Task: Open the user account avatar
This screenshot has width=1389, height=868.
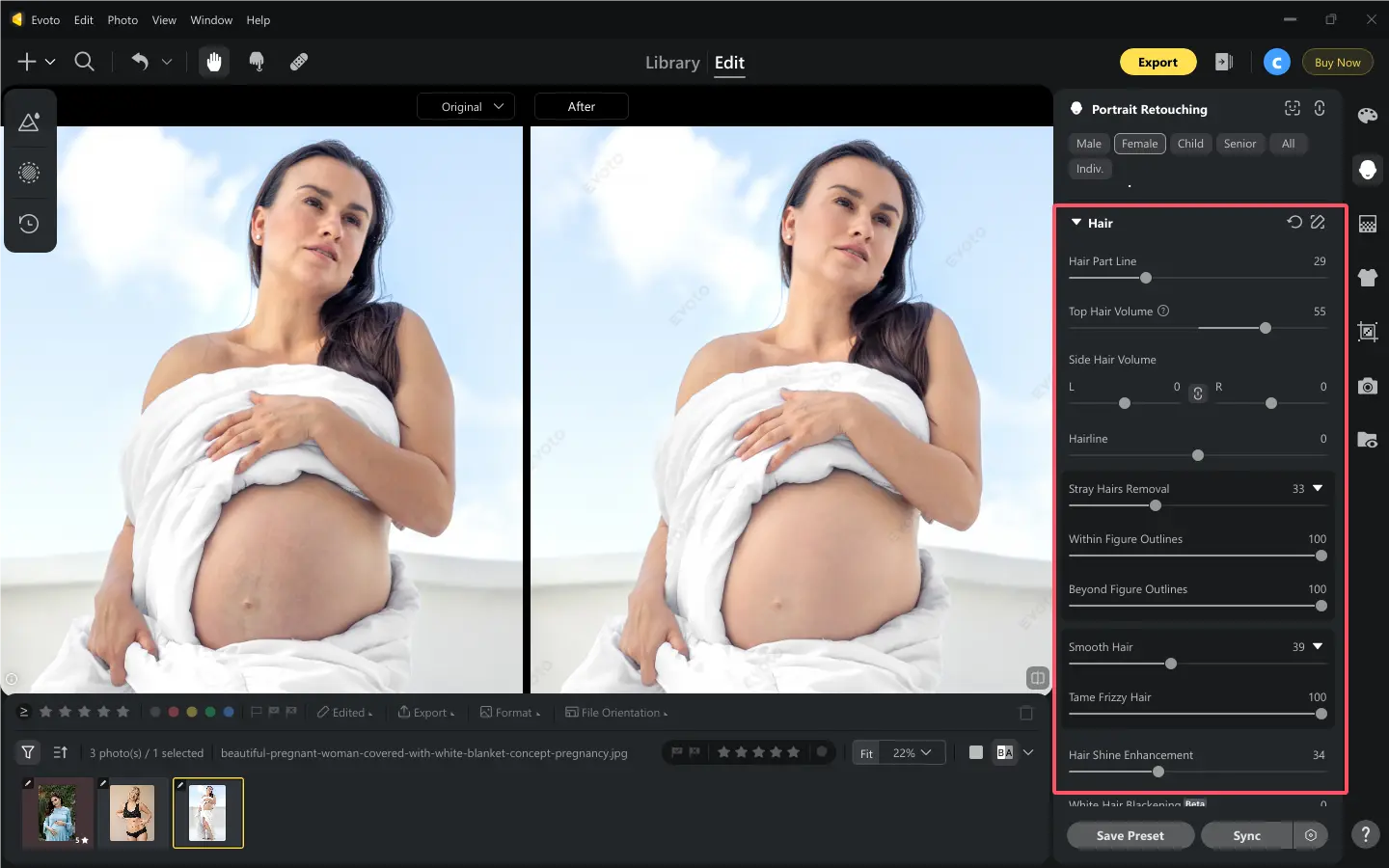Action: coord(1277,62)
